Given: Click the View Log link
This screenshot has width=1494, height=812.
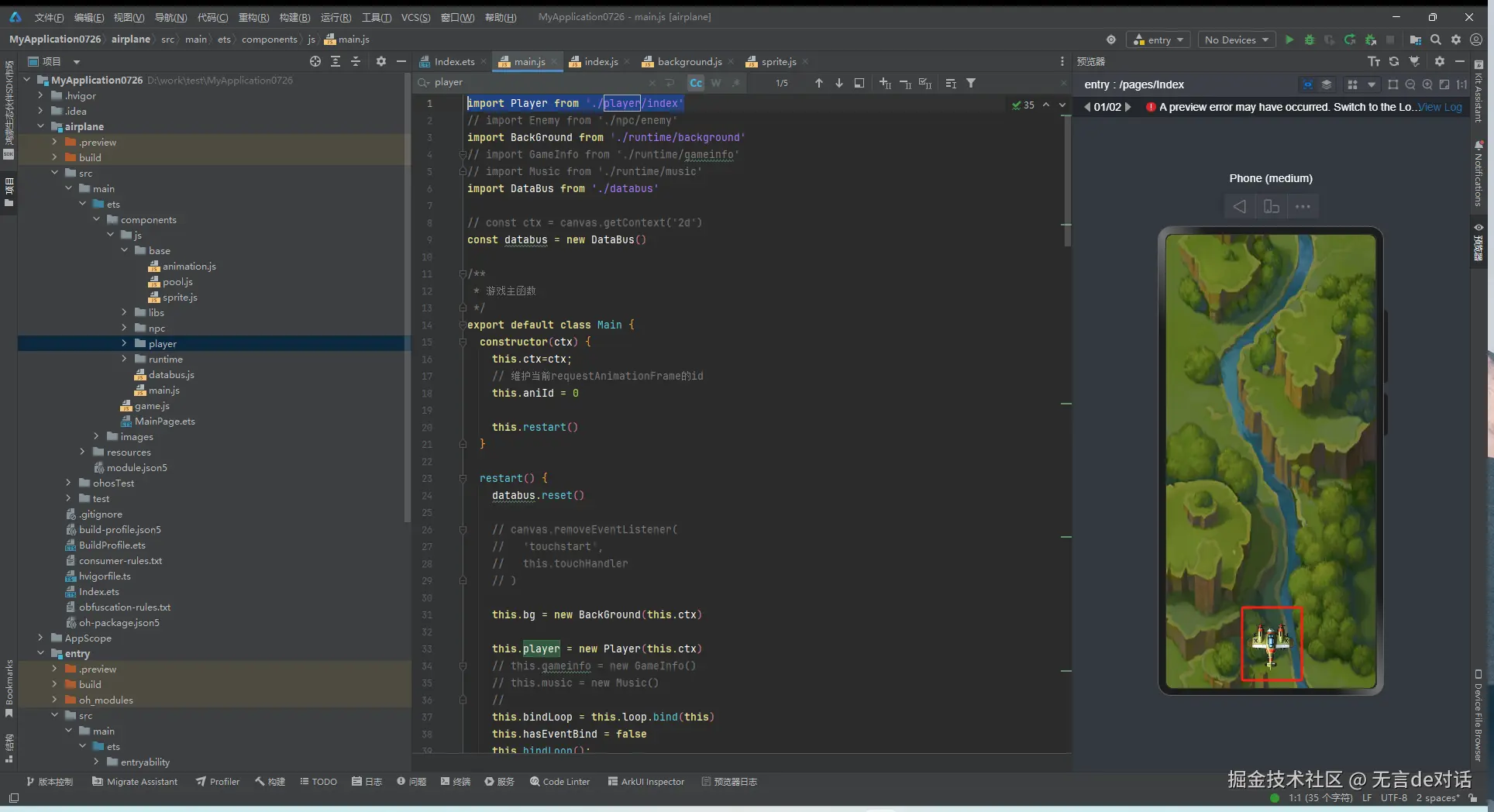Looking at the screenshot, I should 1441,107.
